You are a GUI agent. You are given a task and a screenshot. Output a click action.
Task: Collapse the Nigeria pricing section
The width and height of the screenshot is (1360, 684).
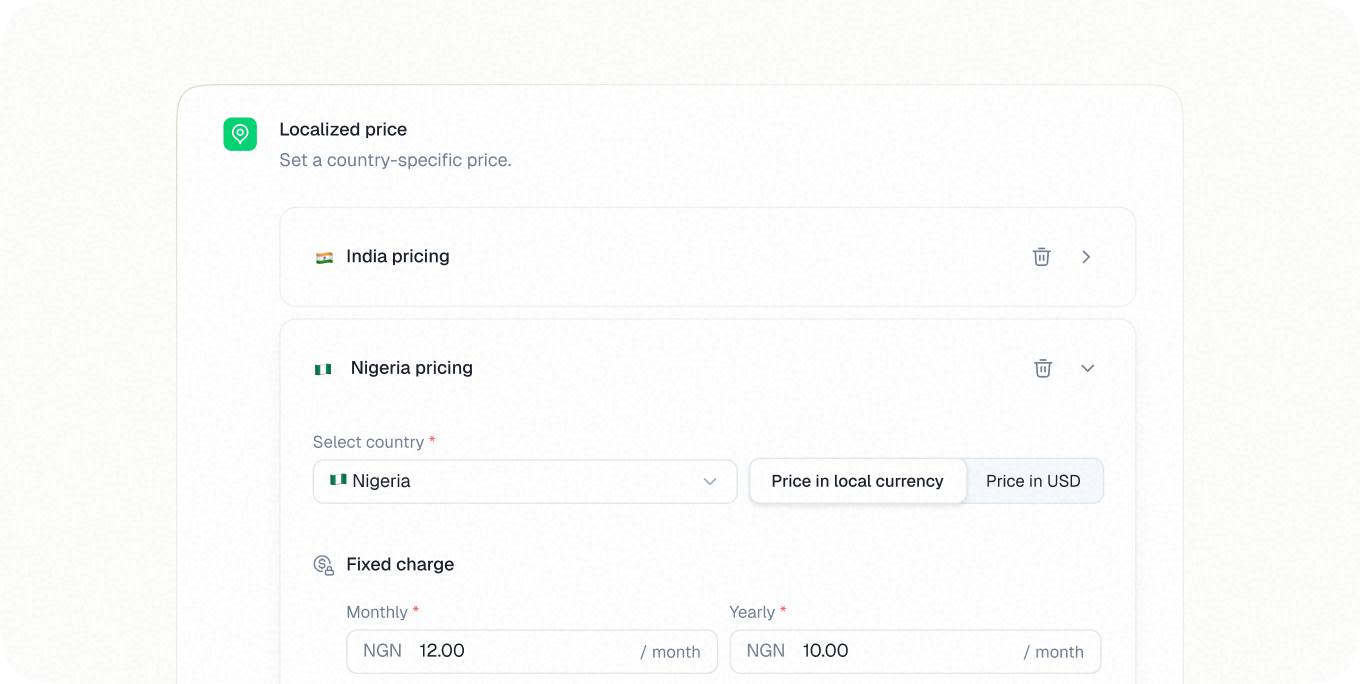[1088, 368]
